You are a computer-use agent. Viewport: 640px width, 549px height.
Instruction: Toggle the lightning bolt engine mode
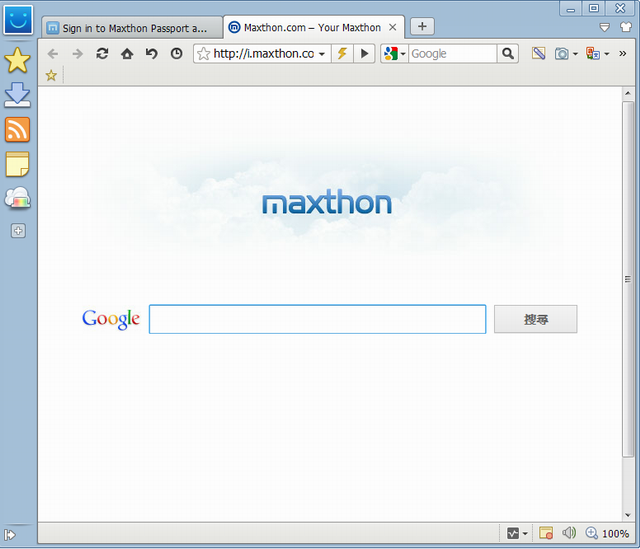point(342,53)
